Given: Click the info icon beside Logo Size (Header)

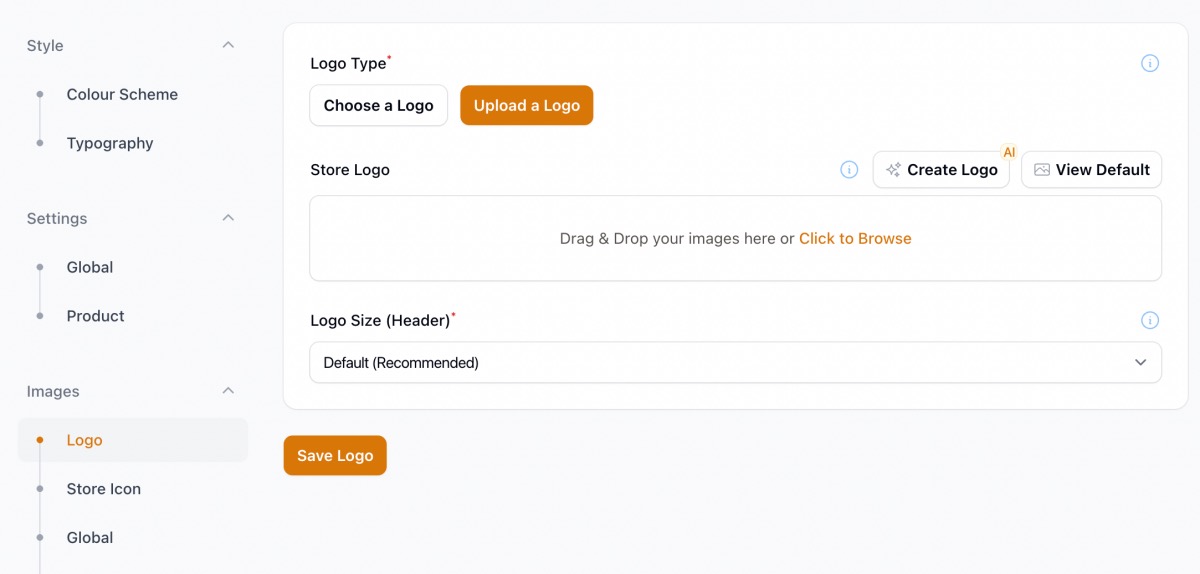Looking at the screenshot, I should point(1150,320).
